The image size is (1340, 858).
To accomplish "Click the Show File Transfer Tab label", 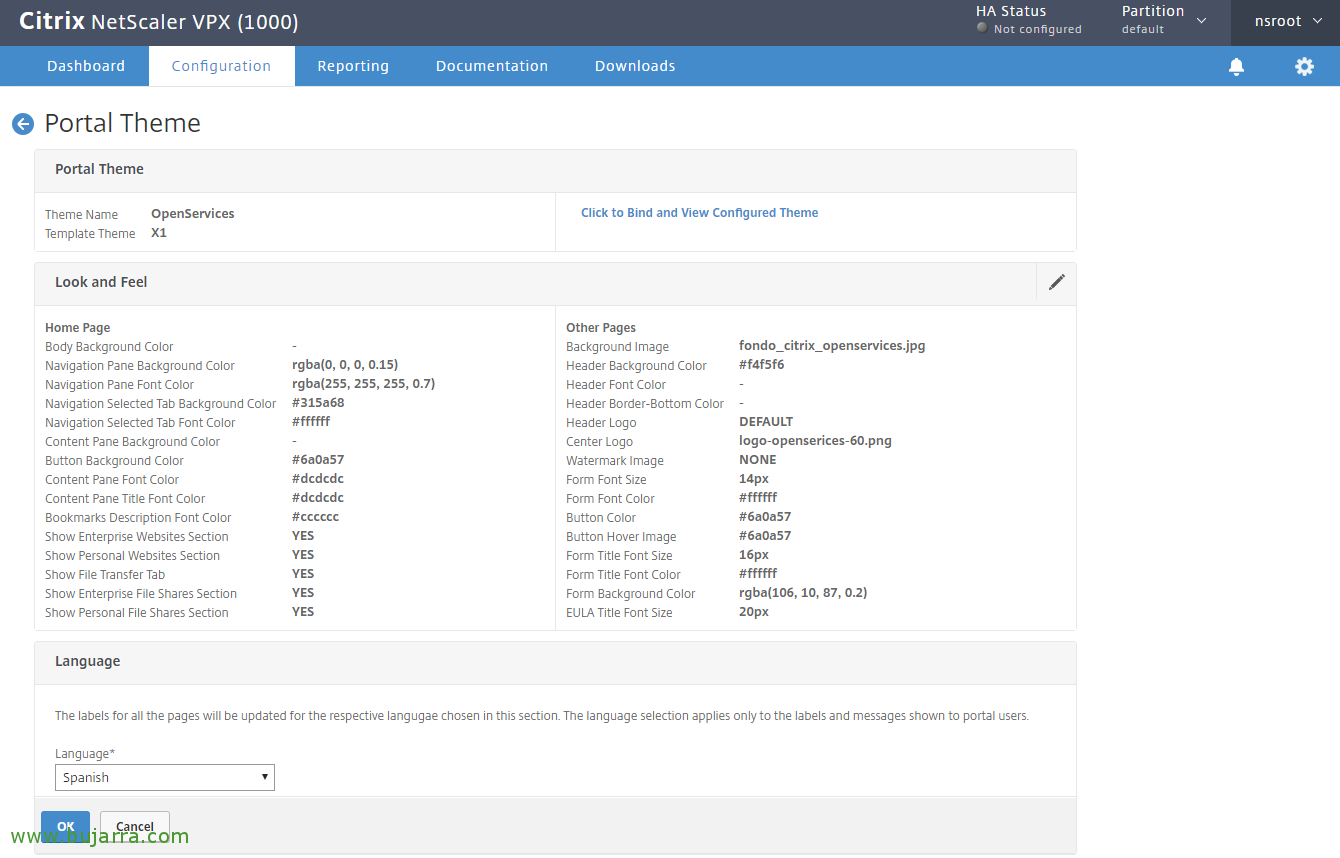I will 105,575.
